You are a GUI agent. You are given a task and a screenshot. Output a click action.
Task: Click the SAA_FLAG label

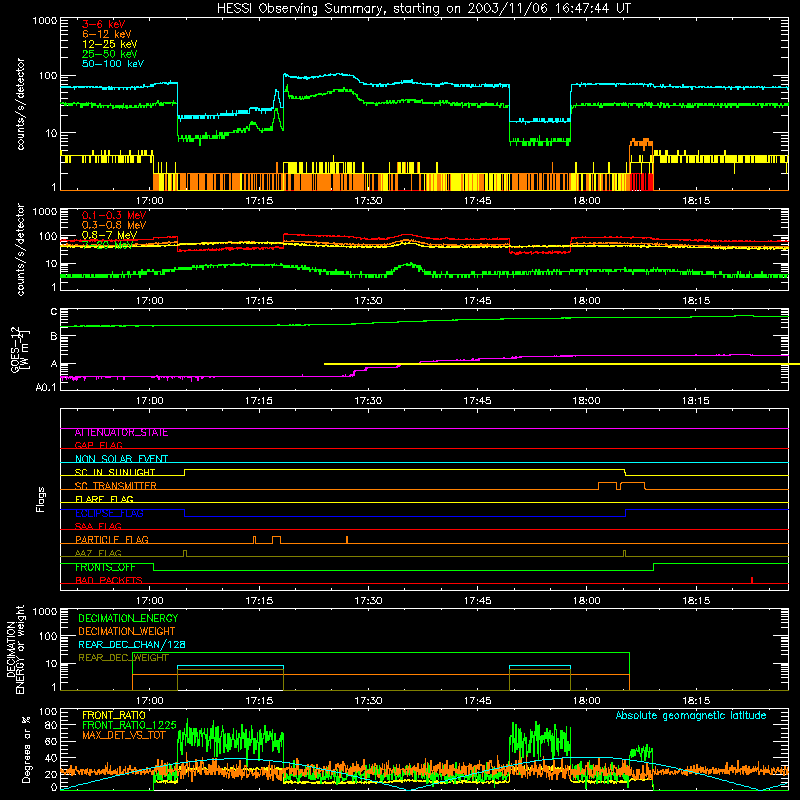(x=98, y=526)
